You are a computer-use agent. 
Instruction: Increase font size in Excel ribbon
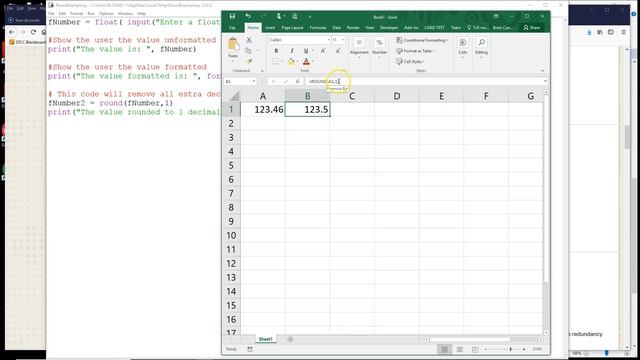(x=323, y=51)
